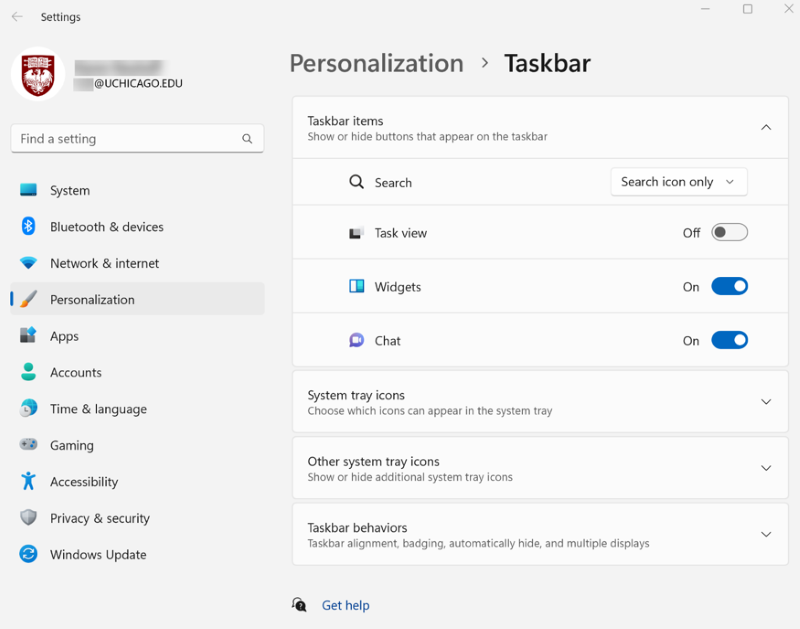Click the Network & internet icon

(27, 263)
